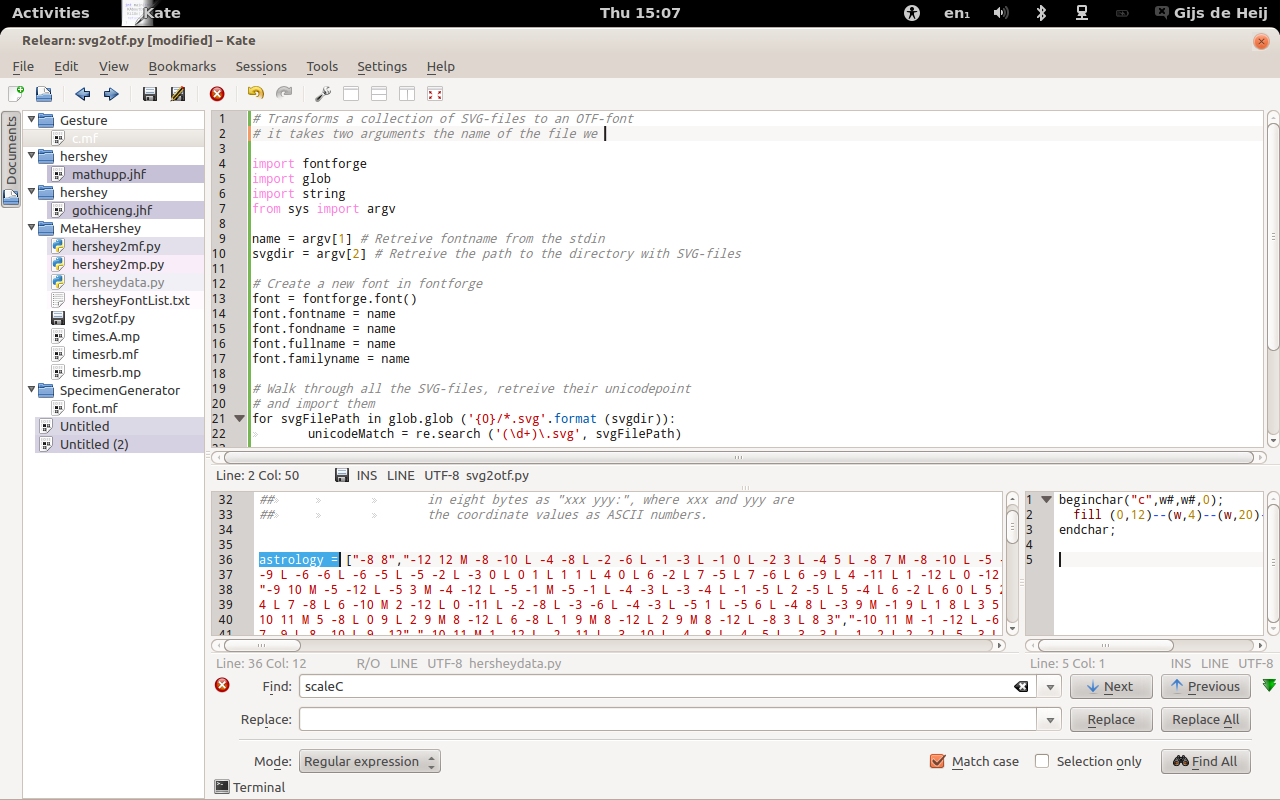Fold the beginchar block in the right pane
Screen dimensions: 1280x800
pos(1047,500)
